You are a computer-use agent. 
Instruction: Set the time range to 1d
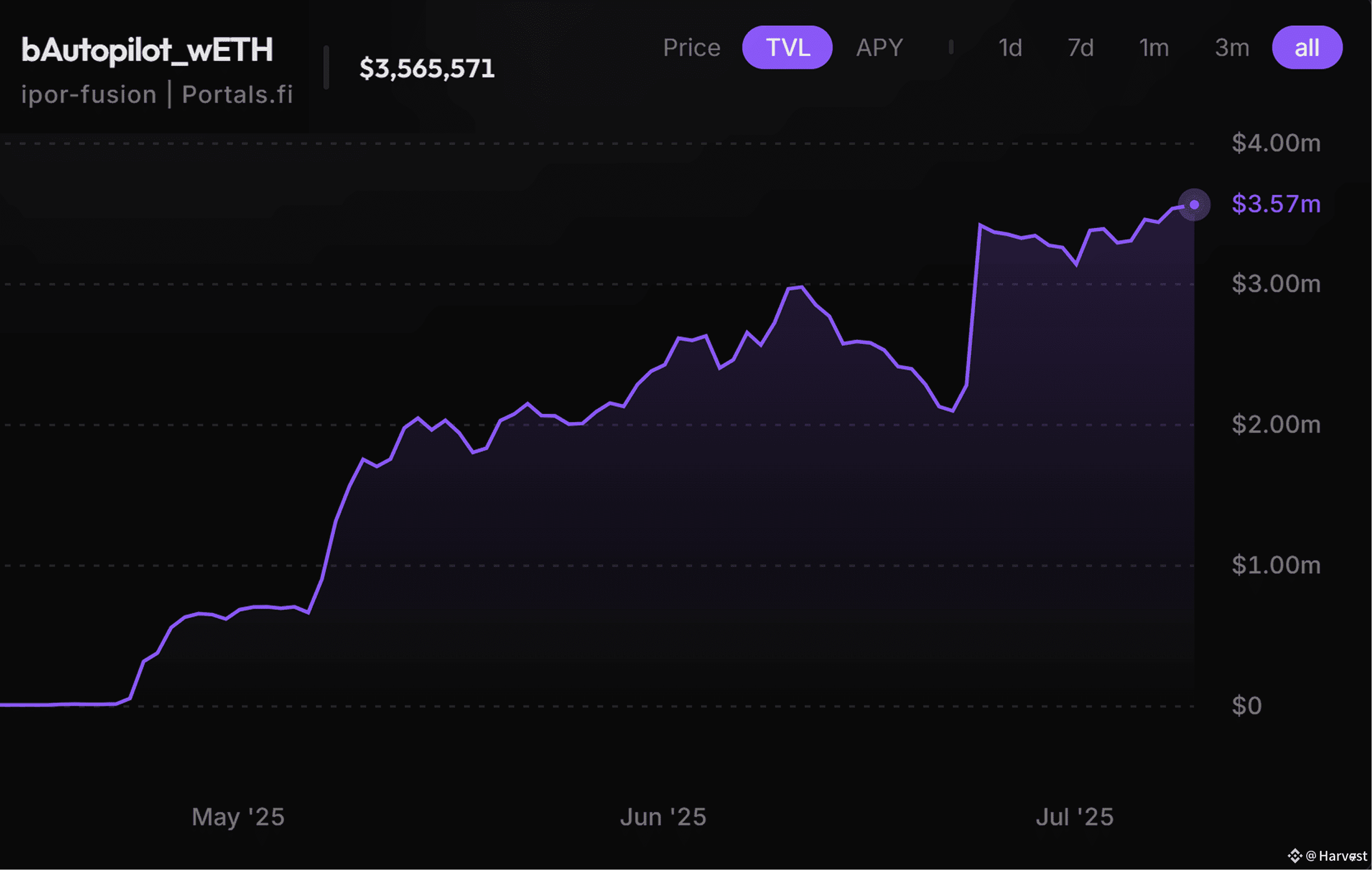click(1010, 48)
